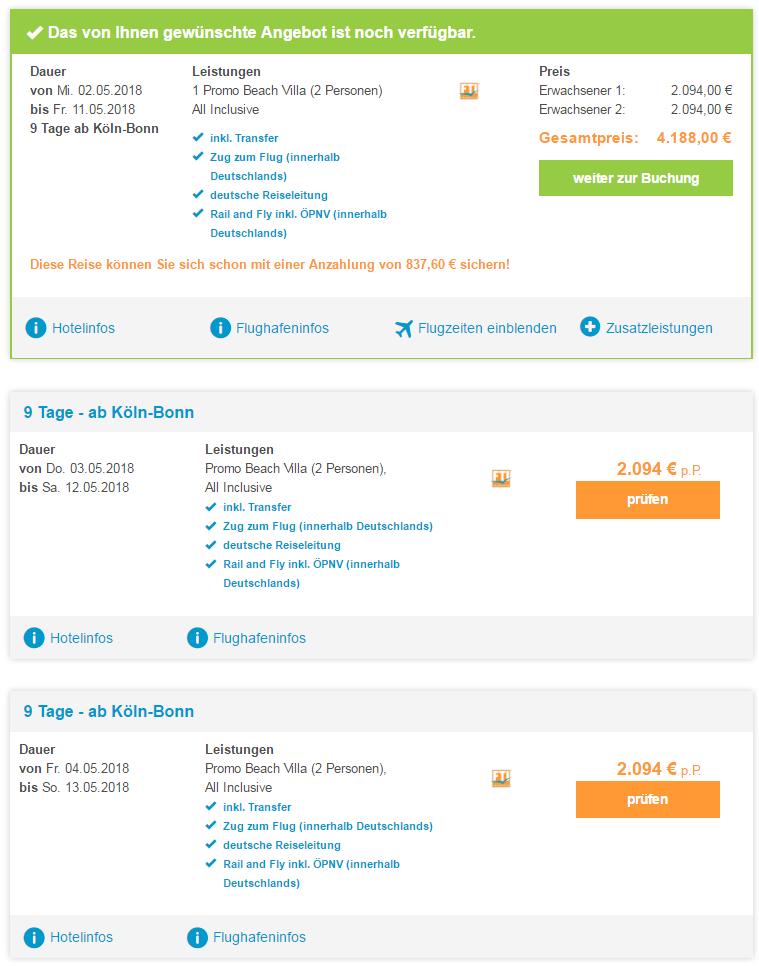Click Hotelinfos info icon in 03.05.2018 offer
The width and height of the screenshot is (759, 966).
[x=34, y=638]
